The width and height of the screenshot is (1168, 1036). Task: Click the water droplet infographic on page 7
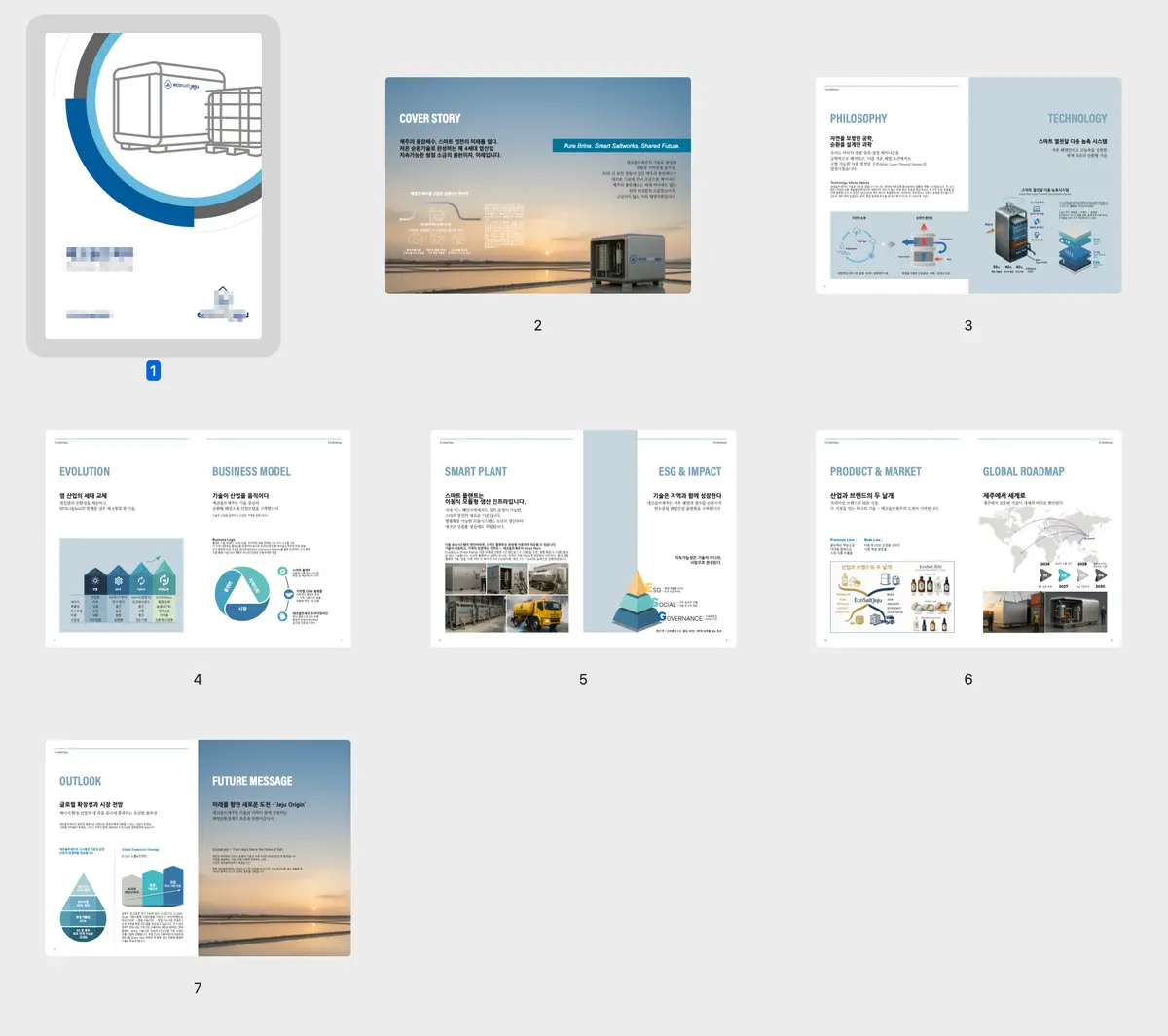[x=84, y=906]
